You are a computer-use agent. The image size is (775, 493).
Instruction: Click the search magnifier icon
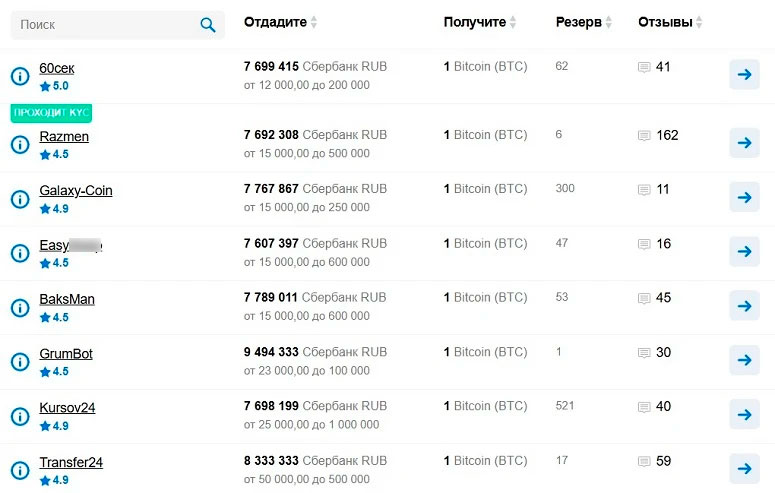tap(208, 25)
